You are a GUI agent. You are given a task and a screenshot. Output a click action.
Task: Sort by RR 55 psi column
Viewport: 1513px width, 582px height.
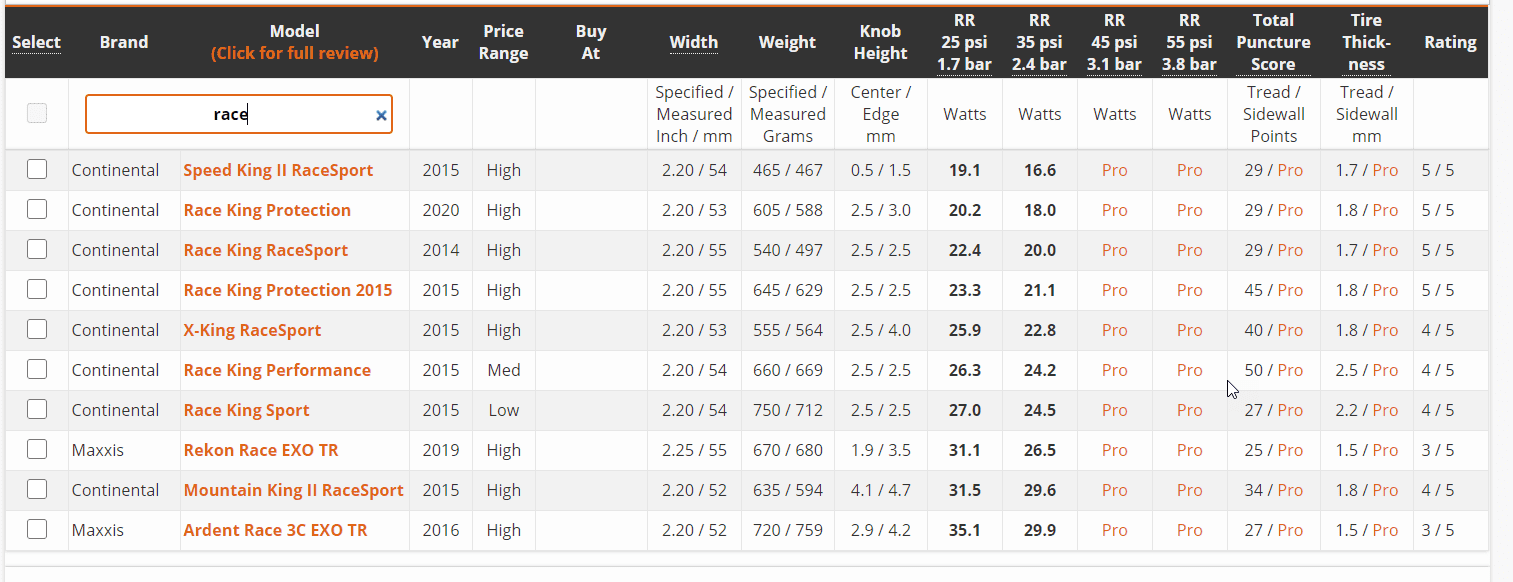[1189, 42]
